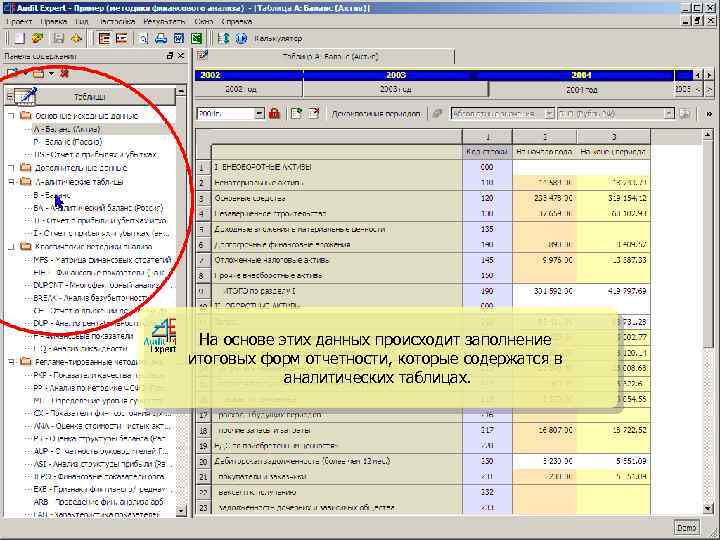Open BA - Аналитический баланс (Россия)
720x540 pixels.
pos(98,208)
